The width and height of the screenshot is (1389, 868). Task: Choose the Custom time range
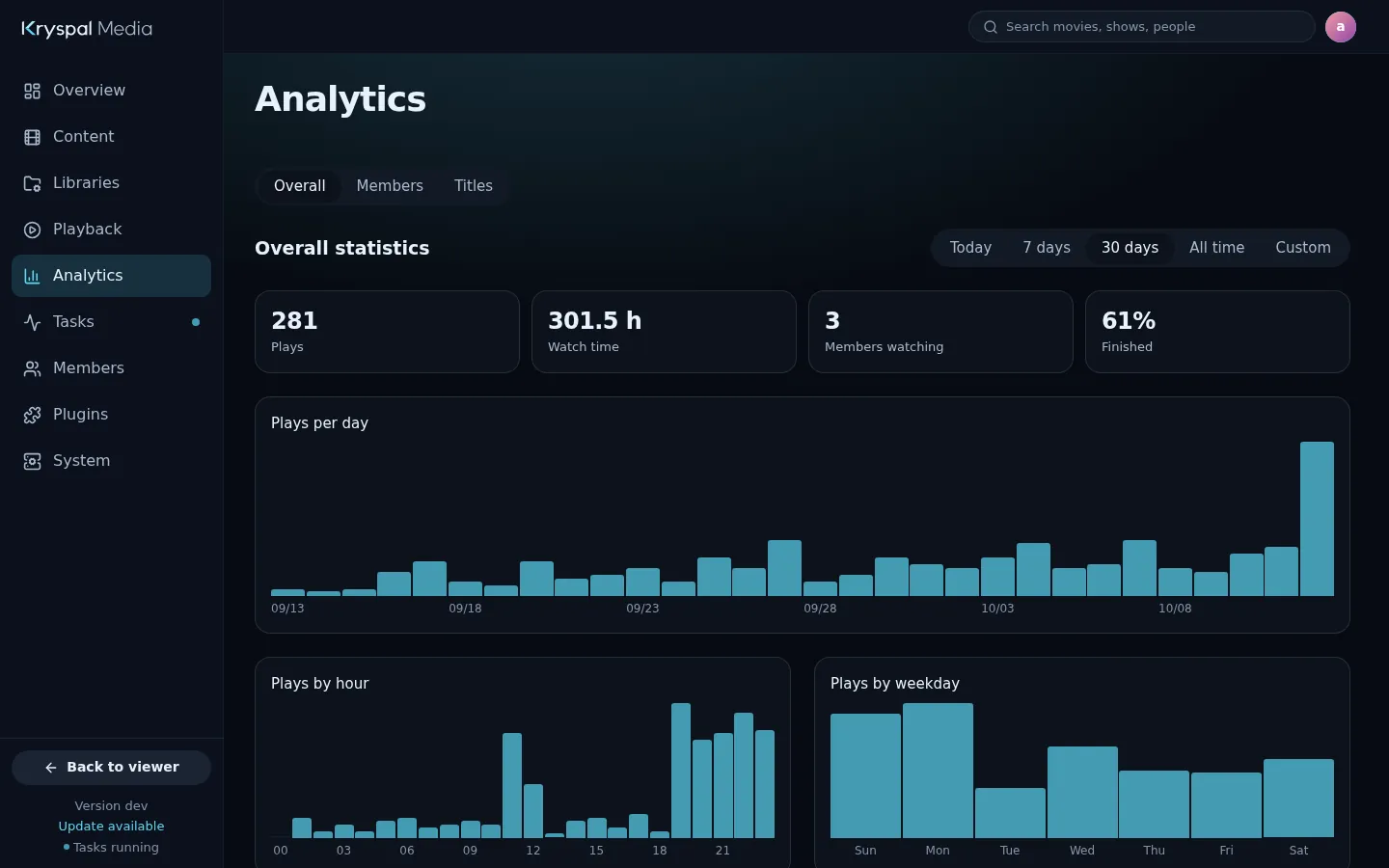(1303, 248)
